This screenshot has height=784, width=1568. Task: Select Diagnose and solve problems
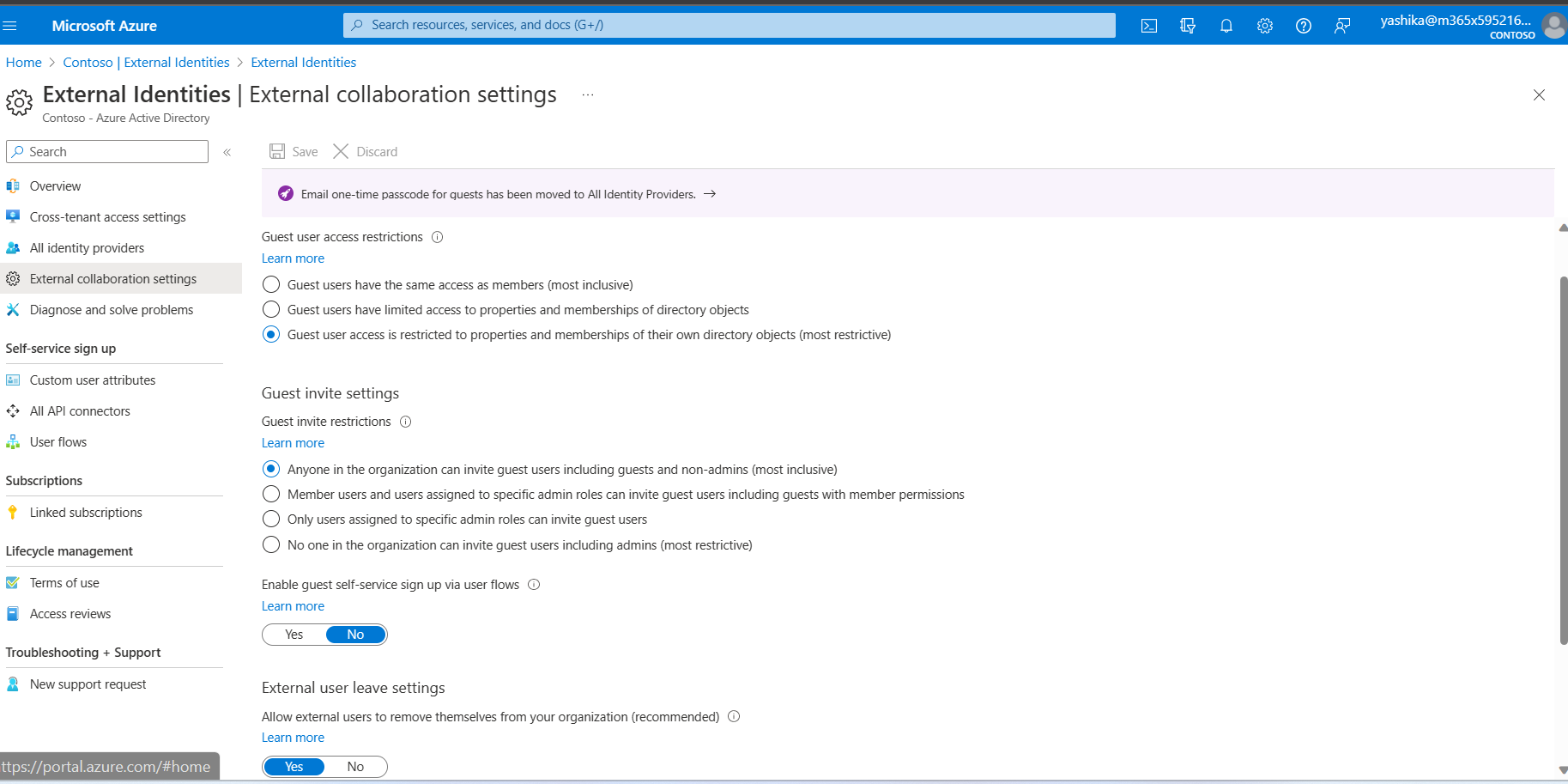(111, 309)
